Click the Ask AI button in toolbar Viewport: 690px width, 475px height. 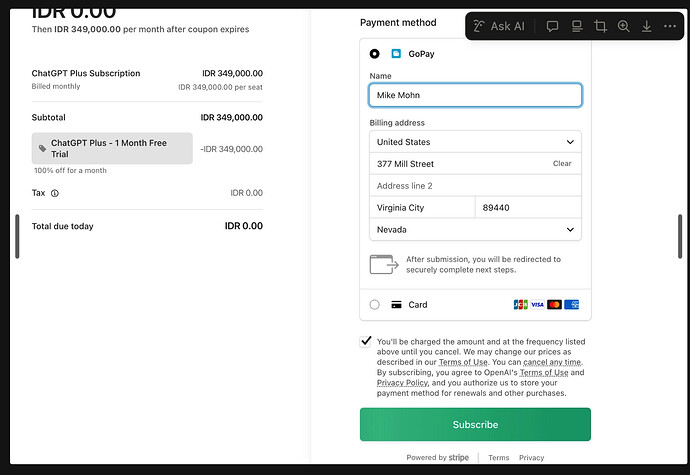499,26
